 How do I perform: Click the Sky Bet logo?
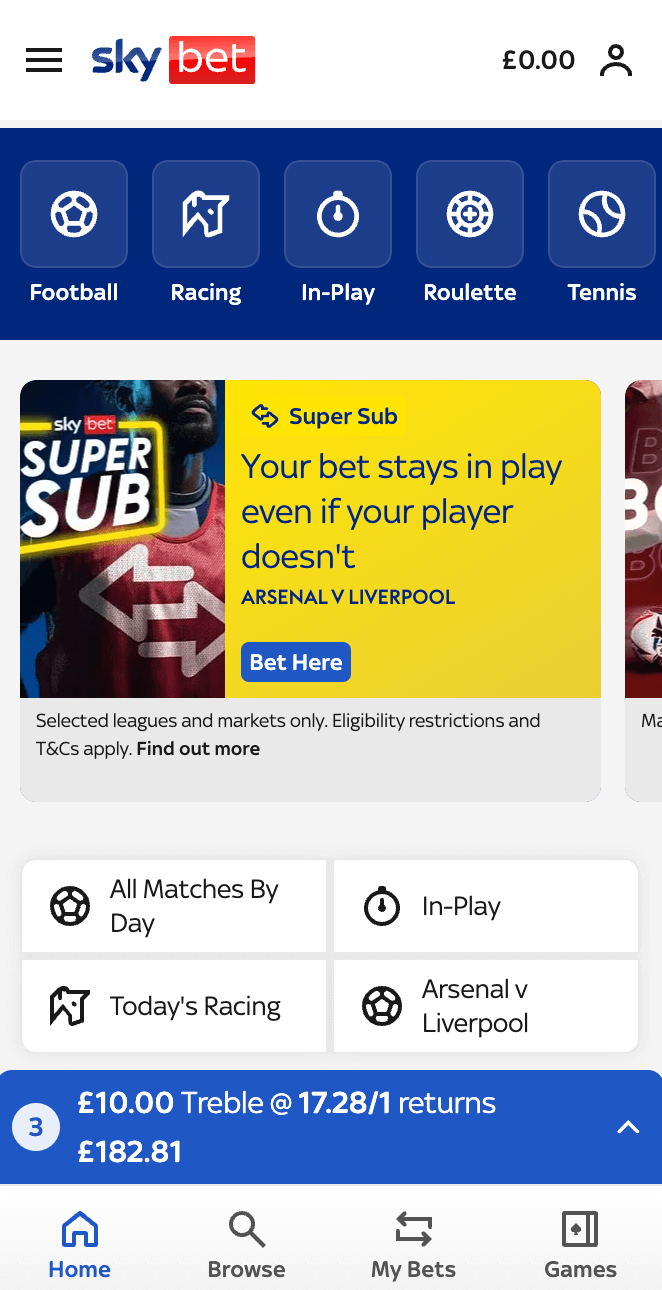point(173,60)
